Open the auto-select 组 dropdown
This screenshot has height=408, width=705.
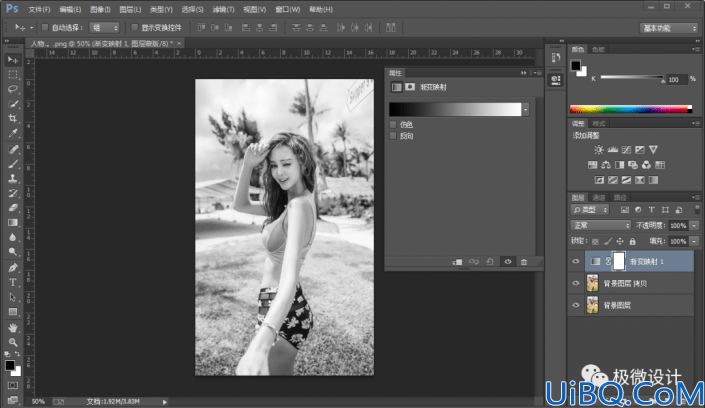[104, 28]
